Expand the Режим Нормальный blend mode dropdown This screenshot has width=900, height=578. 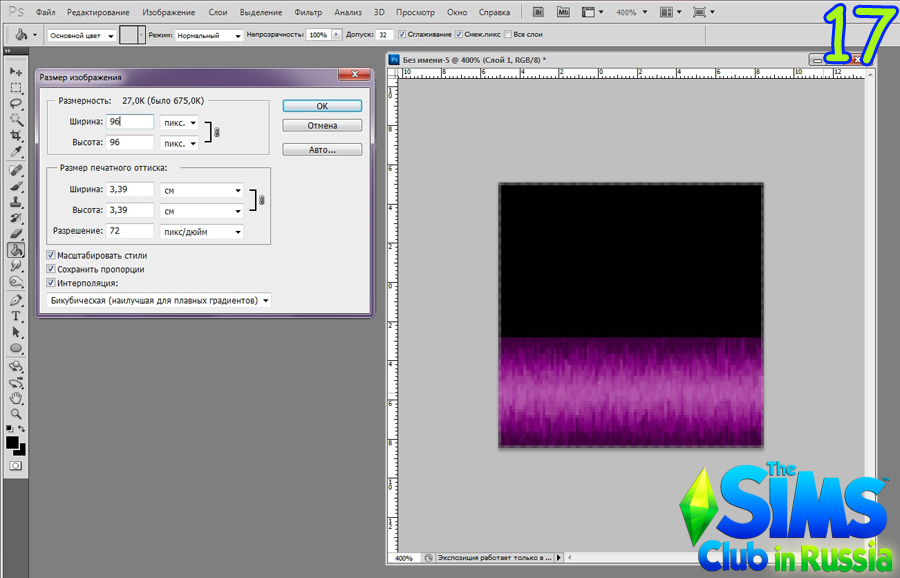[209, 34]
